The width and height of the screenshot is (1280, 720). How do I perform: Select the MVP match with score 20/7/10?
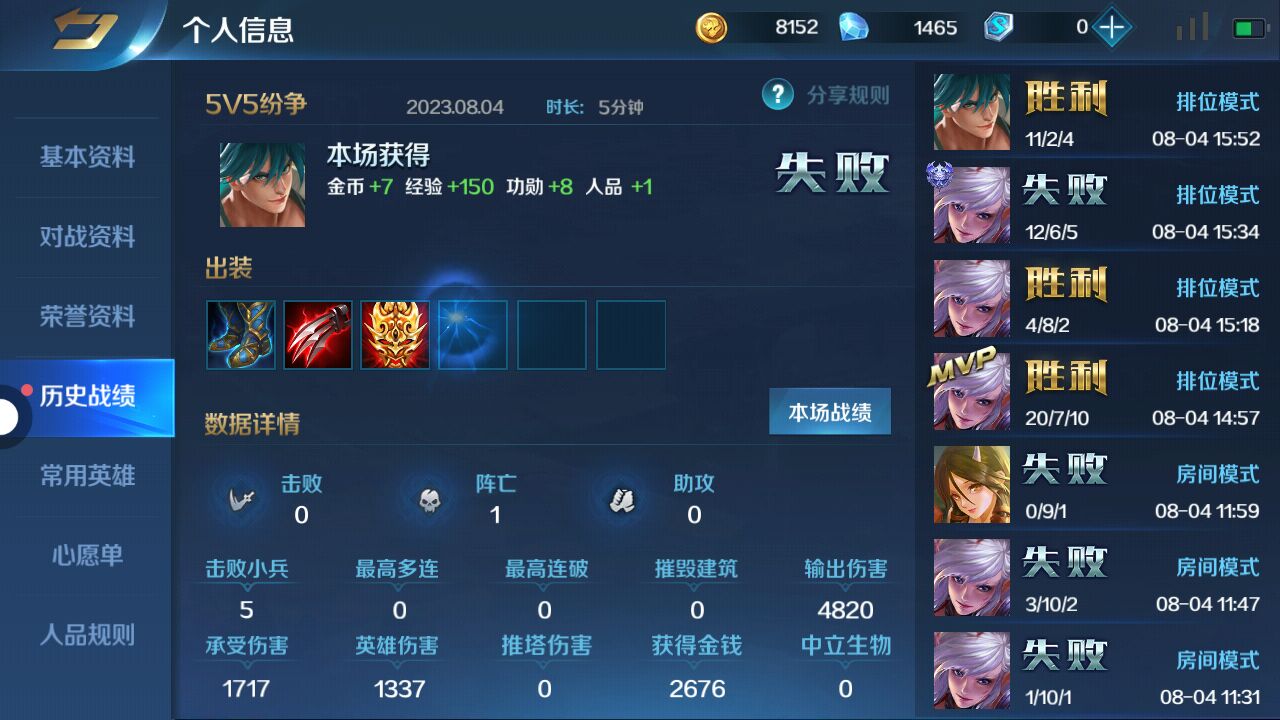1097,391
